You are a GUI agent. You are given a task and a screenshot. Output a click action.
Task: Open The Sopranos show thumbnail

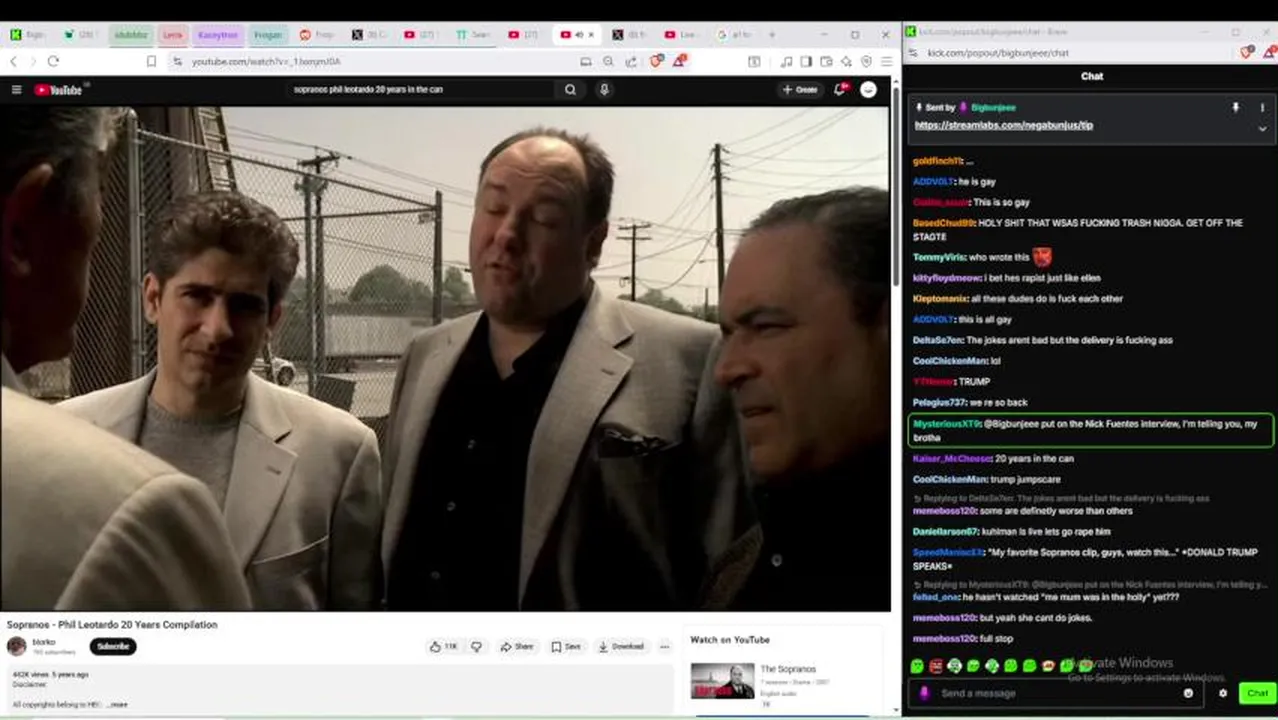pos(723,680)
